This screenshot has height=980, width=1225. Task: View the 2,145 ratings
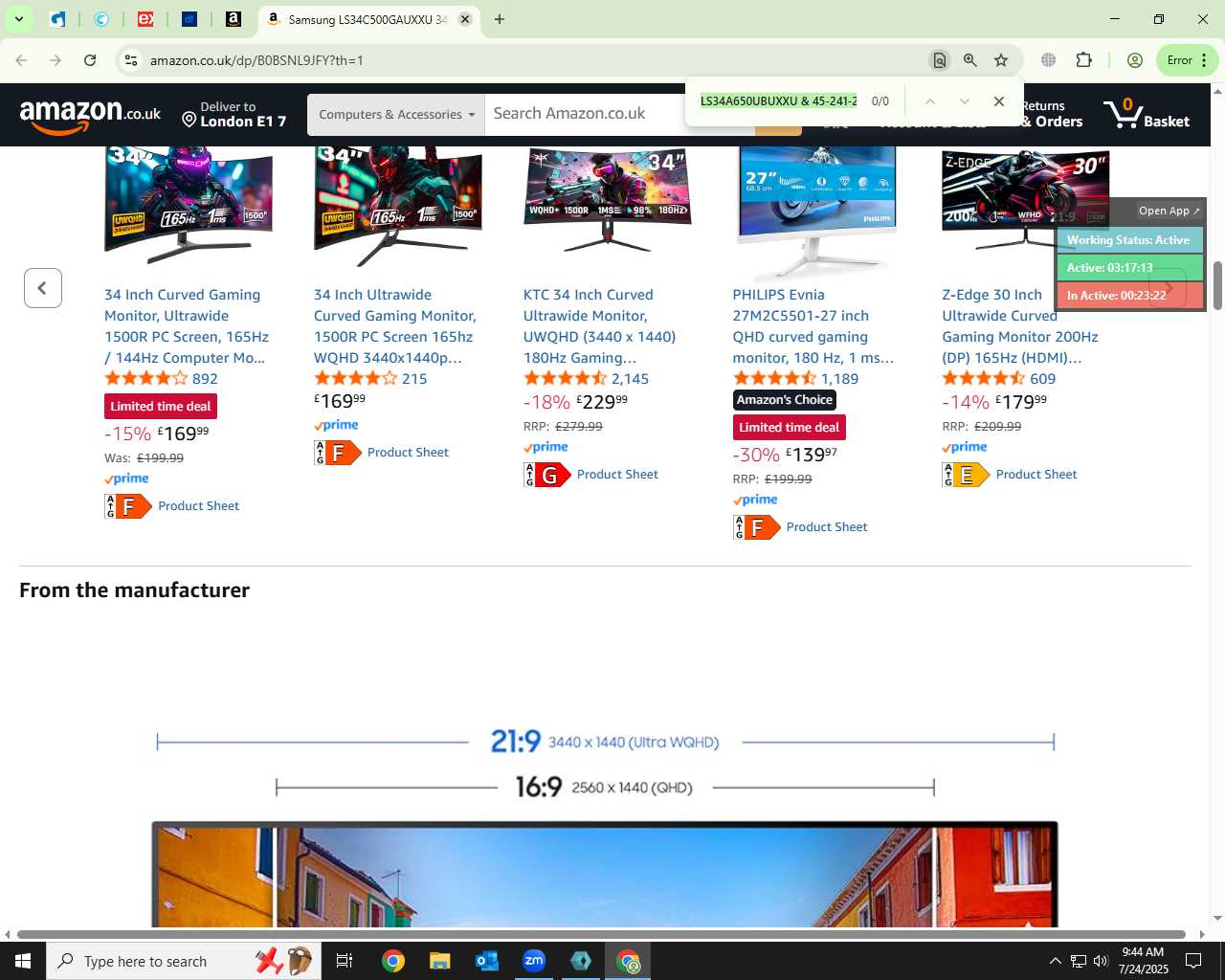pyautogui.click(x=630, y=379)
